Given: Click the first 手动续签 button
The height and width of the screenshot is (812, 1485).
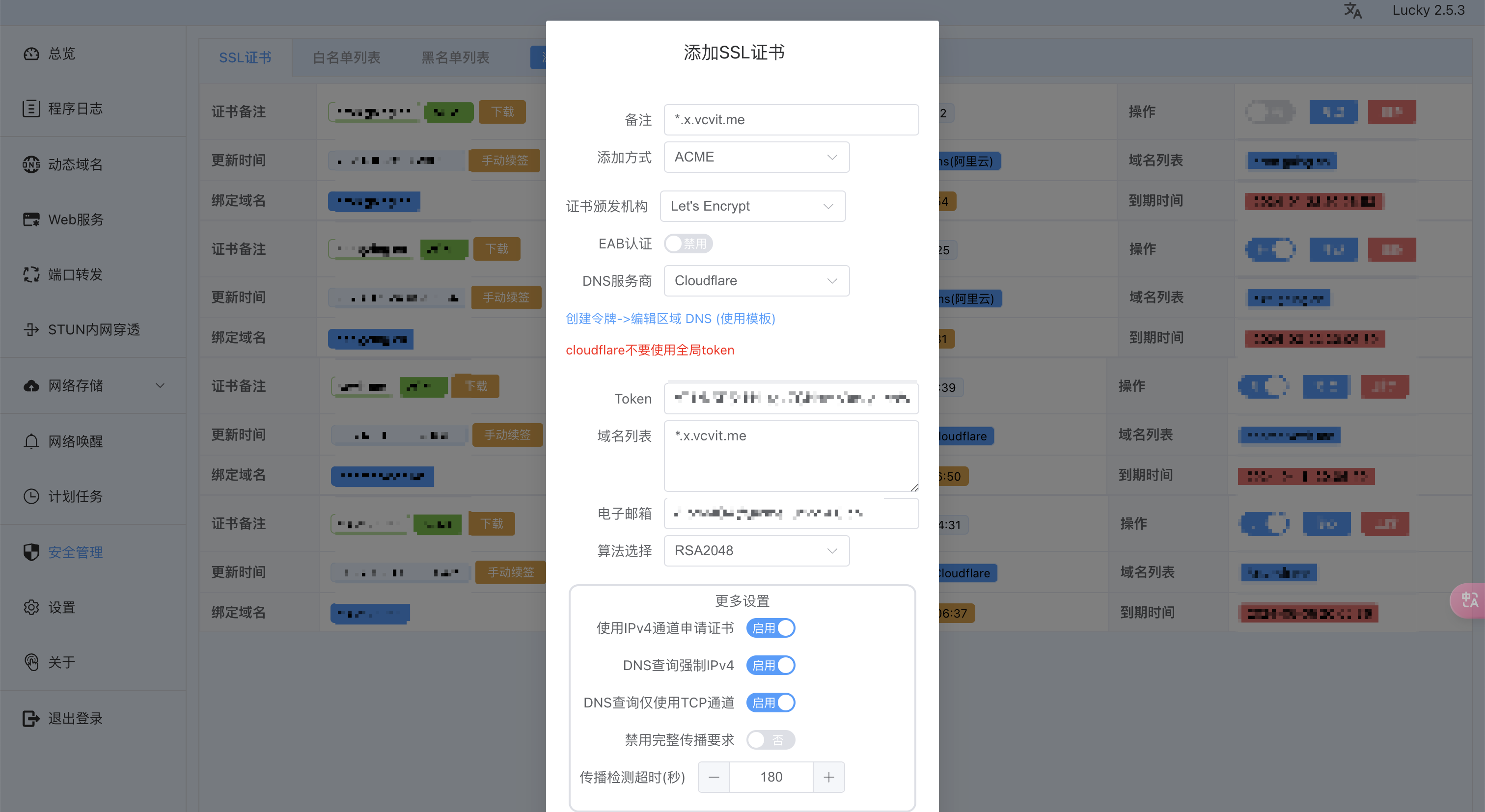Looking at the screenshot, I should [x=504, y=160].
